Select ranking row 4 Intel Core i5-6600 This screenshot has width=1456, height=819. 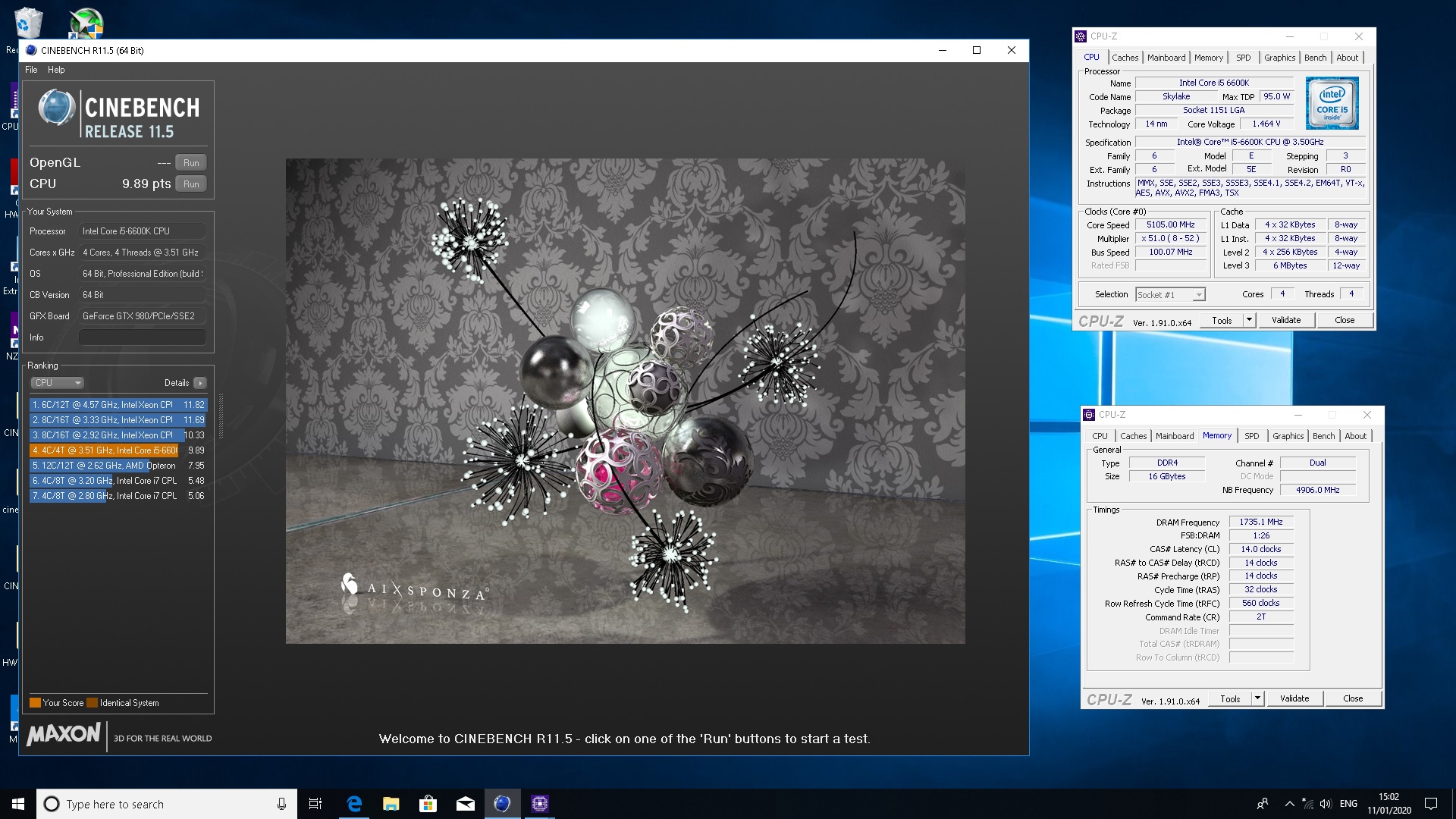tap(118, 450)
